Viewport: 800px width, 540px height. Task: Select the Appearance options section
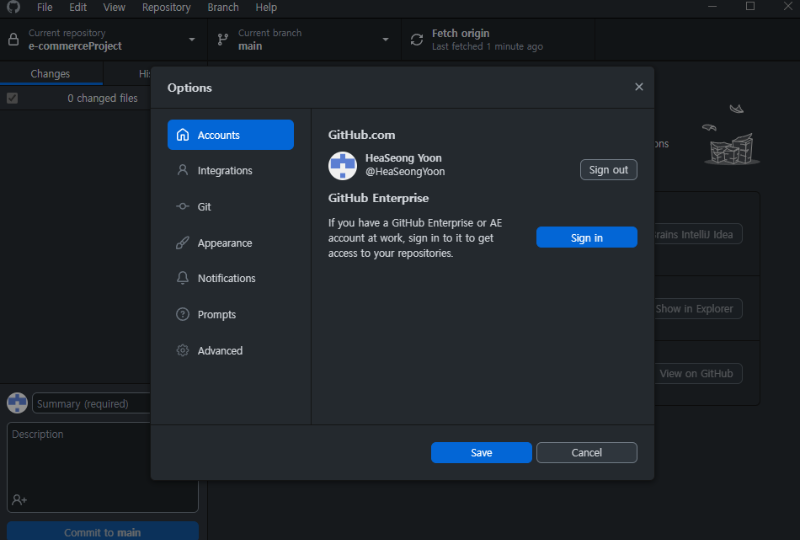(x=231, y=242)
